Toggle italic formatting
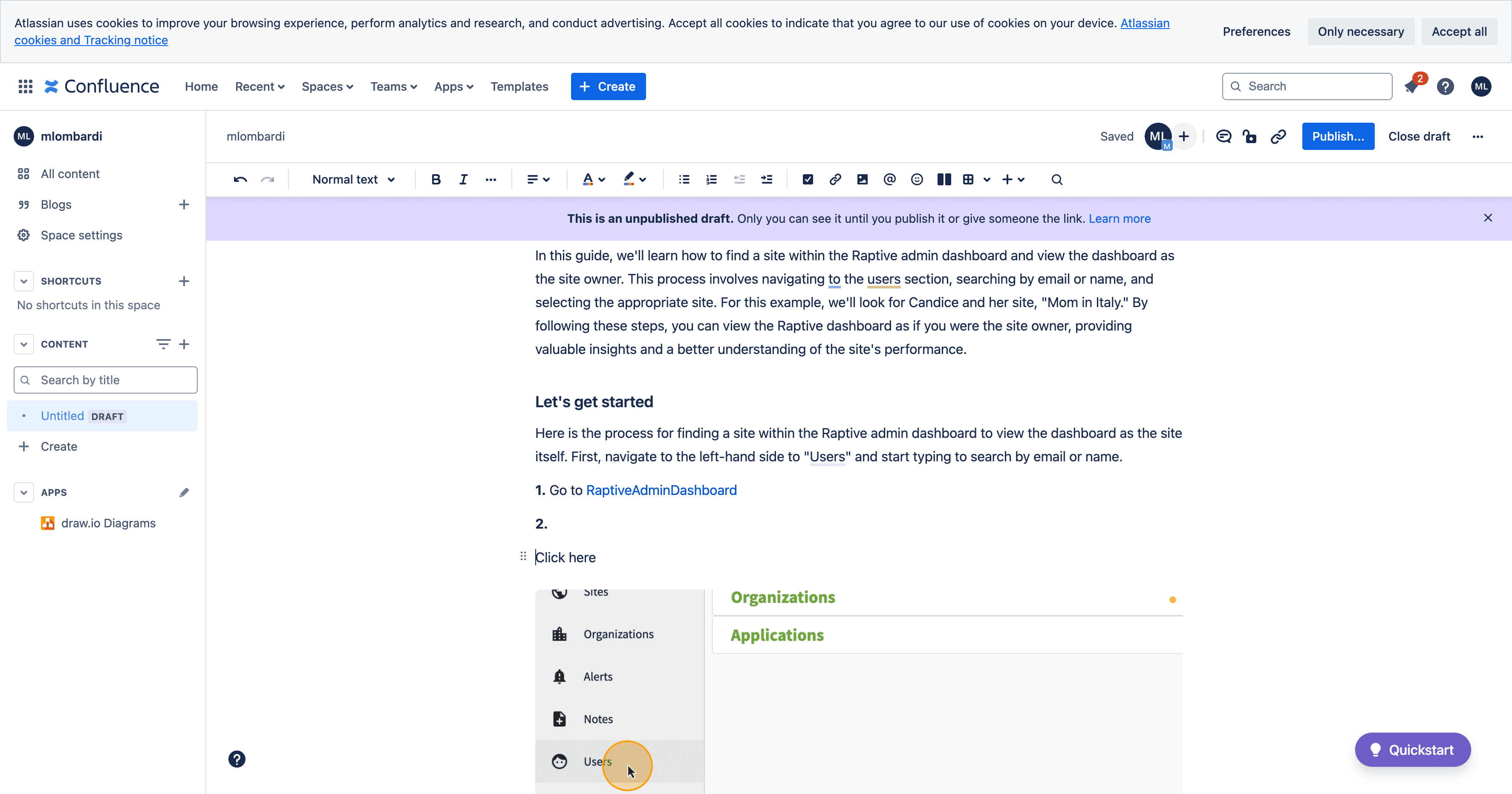Image resolution: width=1512 pixels, height=794 pixels. (x=463, y=180)
